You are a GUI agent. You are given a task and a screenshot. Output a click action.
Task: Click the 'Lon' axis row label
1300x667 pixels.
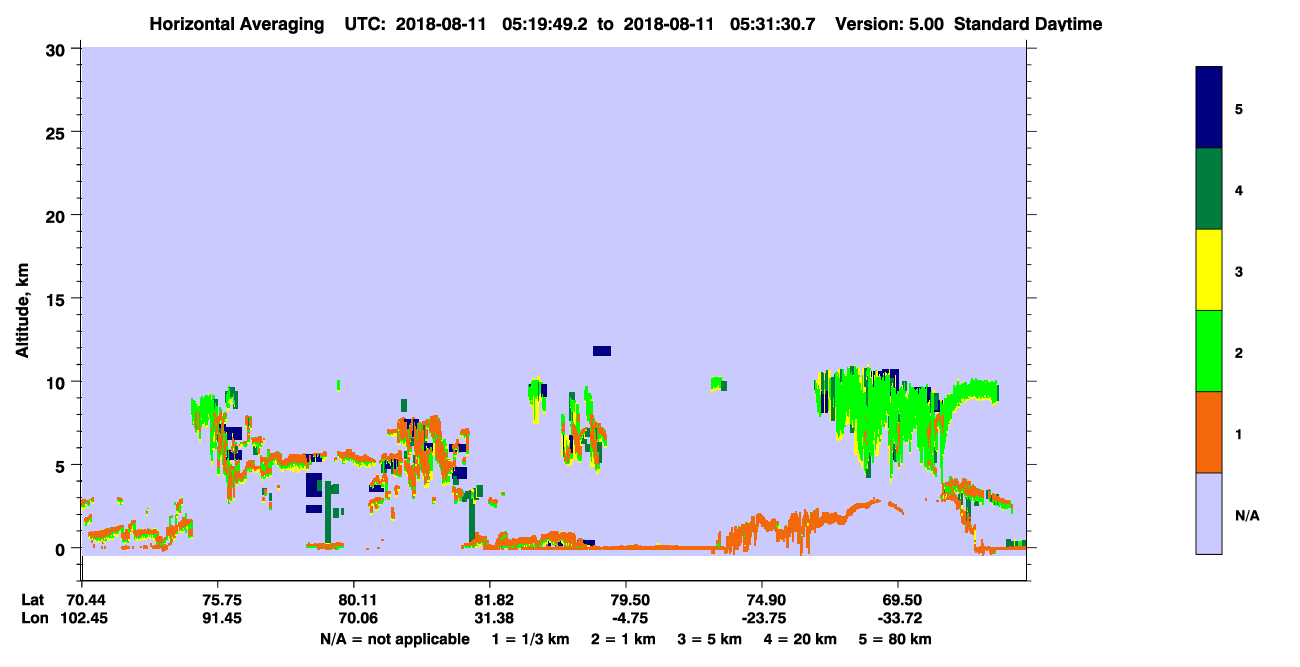(x=34, y=617)
